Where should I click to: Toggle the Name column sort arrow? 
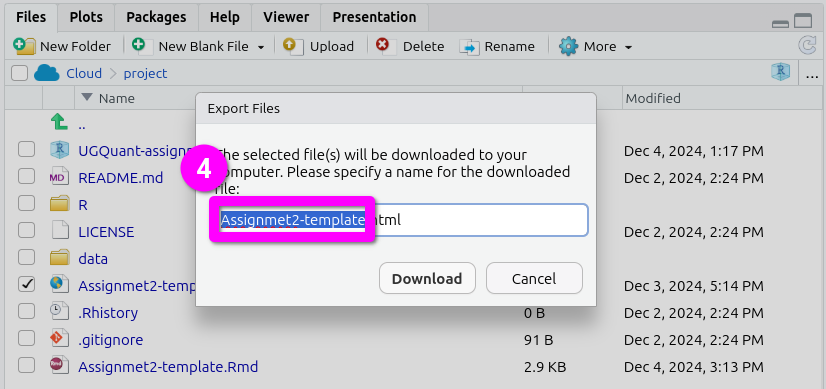(x=87, y=98)
